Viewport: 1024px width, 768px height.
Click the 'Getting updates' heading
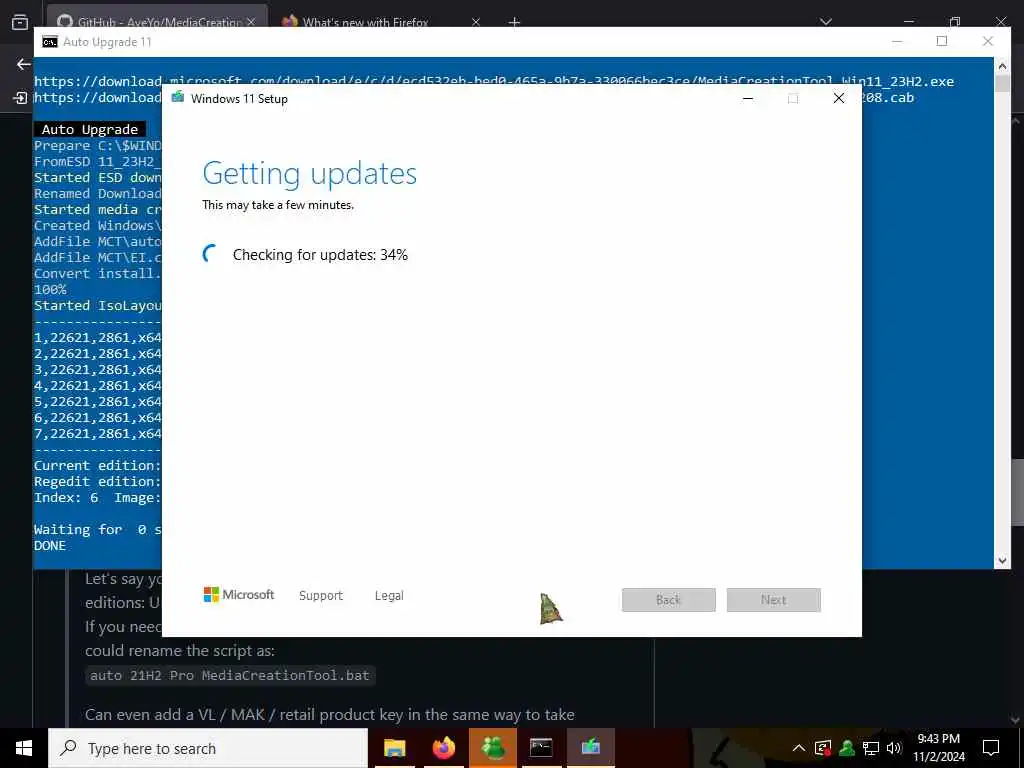tap(310, 173)
